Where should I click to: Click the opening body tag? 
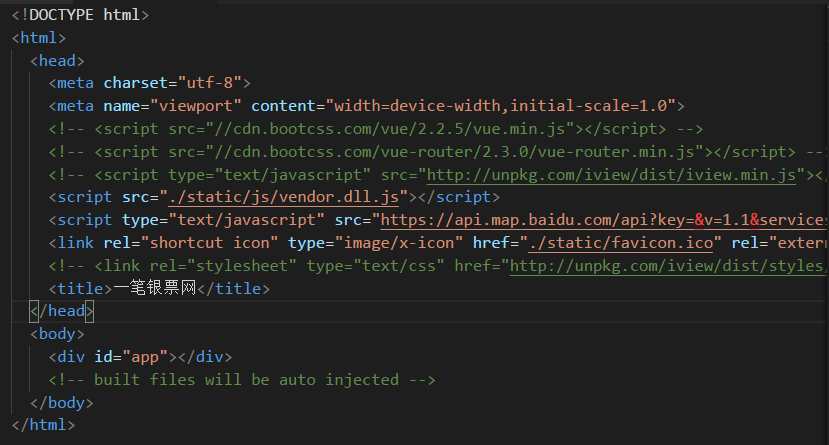click(x=57, y=334)
